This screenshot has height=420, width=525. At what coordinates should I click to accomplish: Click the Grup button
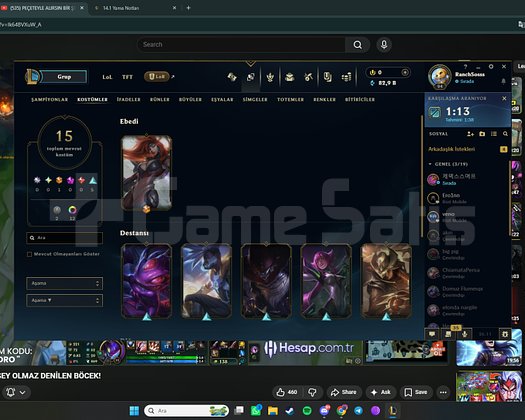pos(64,77)
